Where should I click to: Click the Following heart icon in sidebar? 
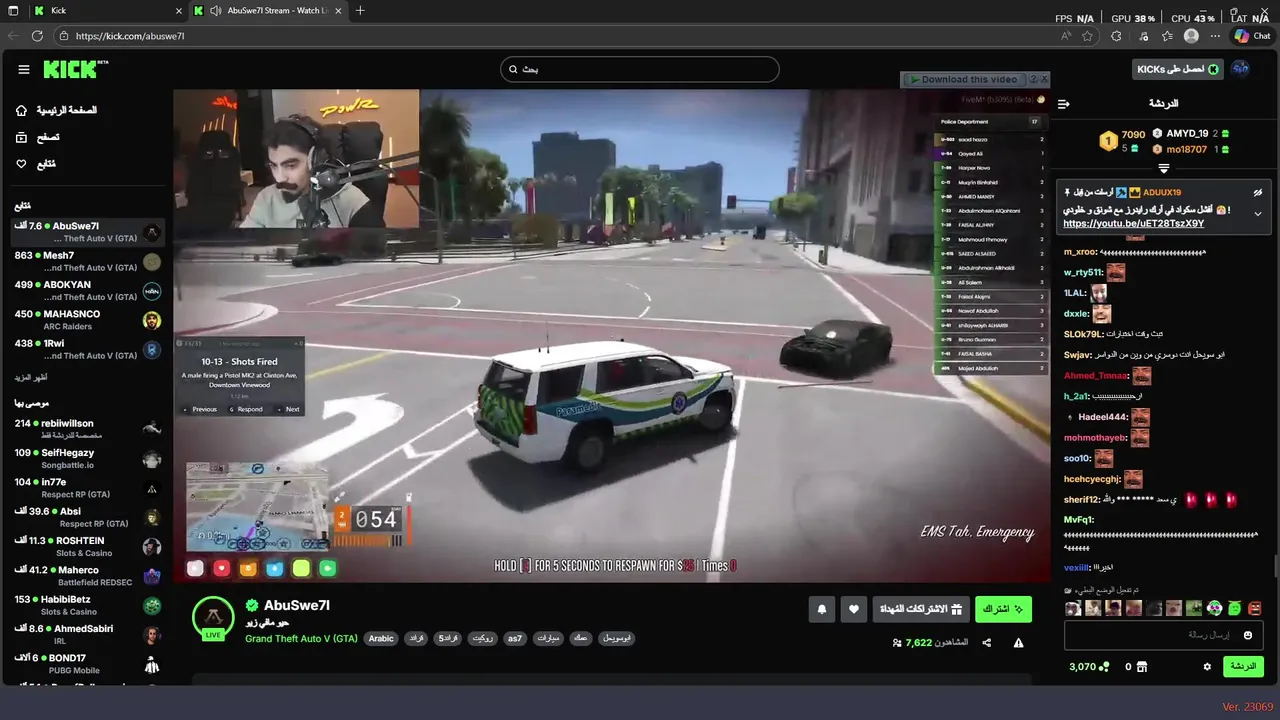tap(22, 164)
